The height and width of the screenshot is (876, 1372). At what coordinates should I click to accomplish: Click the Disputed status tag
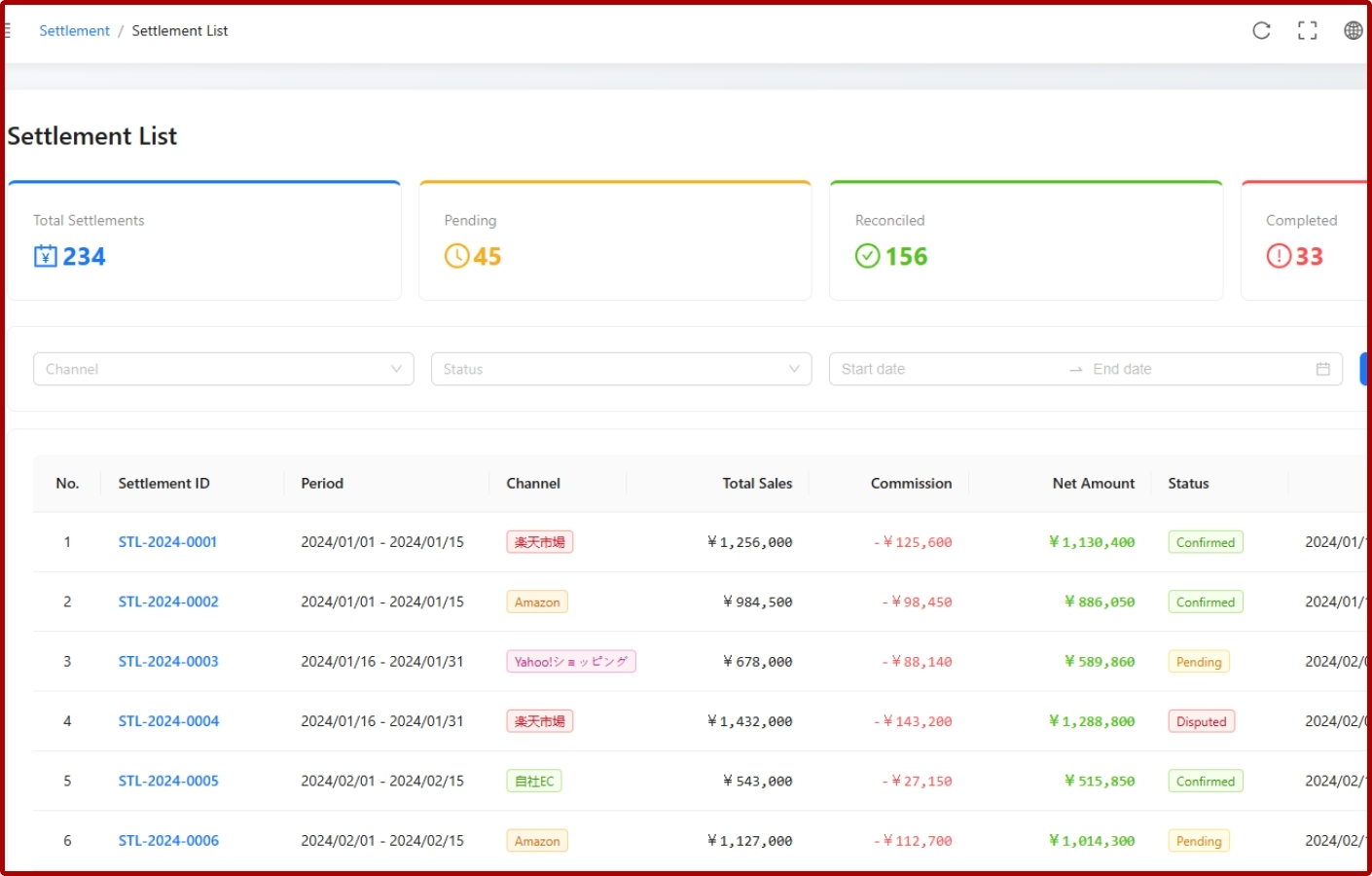[1202, 721]
